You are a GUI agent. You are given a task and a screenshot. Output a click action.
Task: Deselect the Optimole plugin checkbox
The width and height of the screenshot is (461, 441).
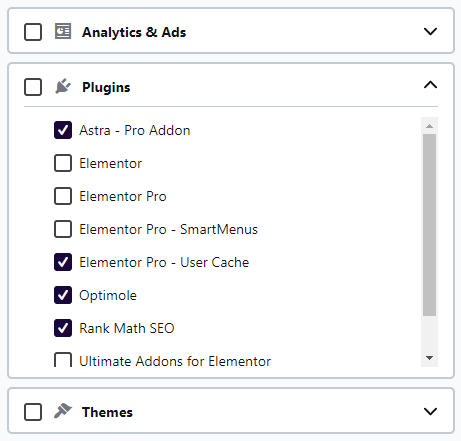click(63, 295)
